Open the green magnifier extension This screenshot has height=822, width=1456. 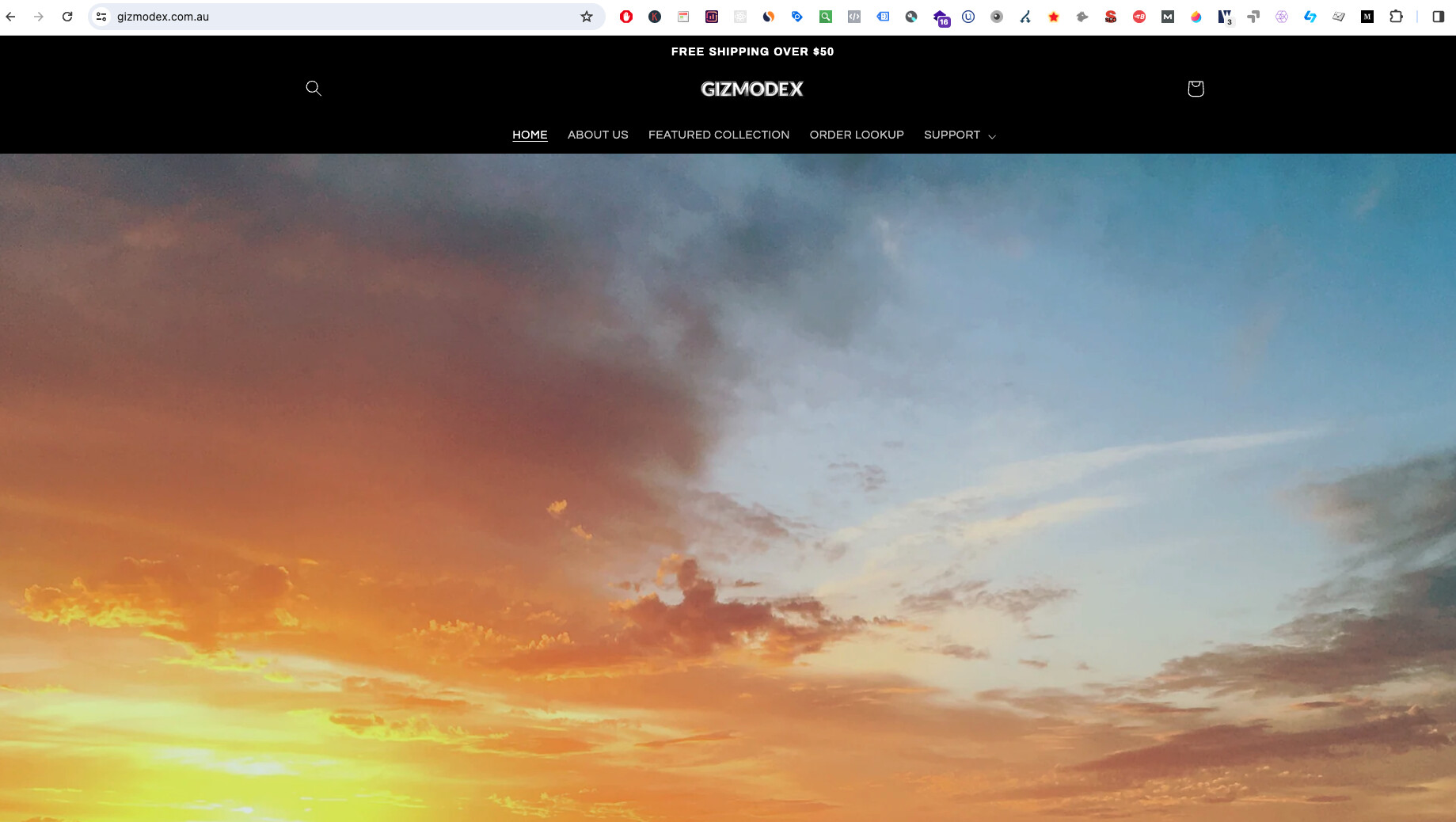pos(826,17)
